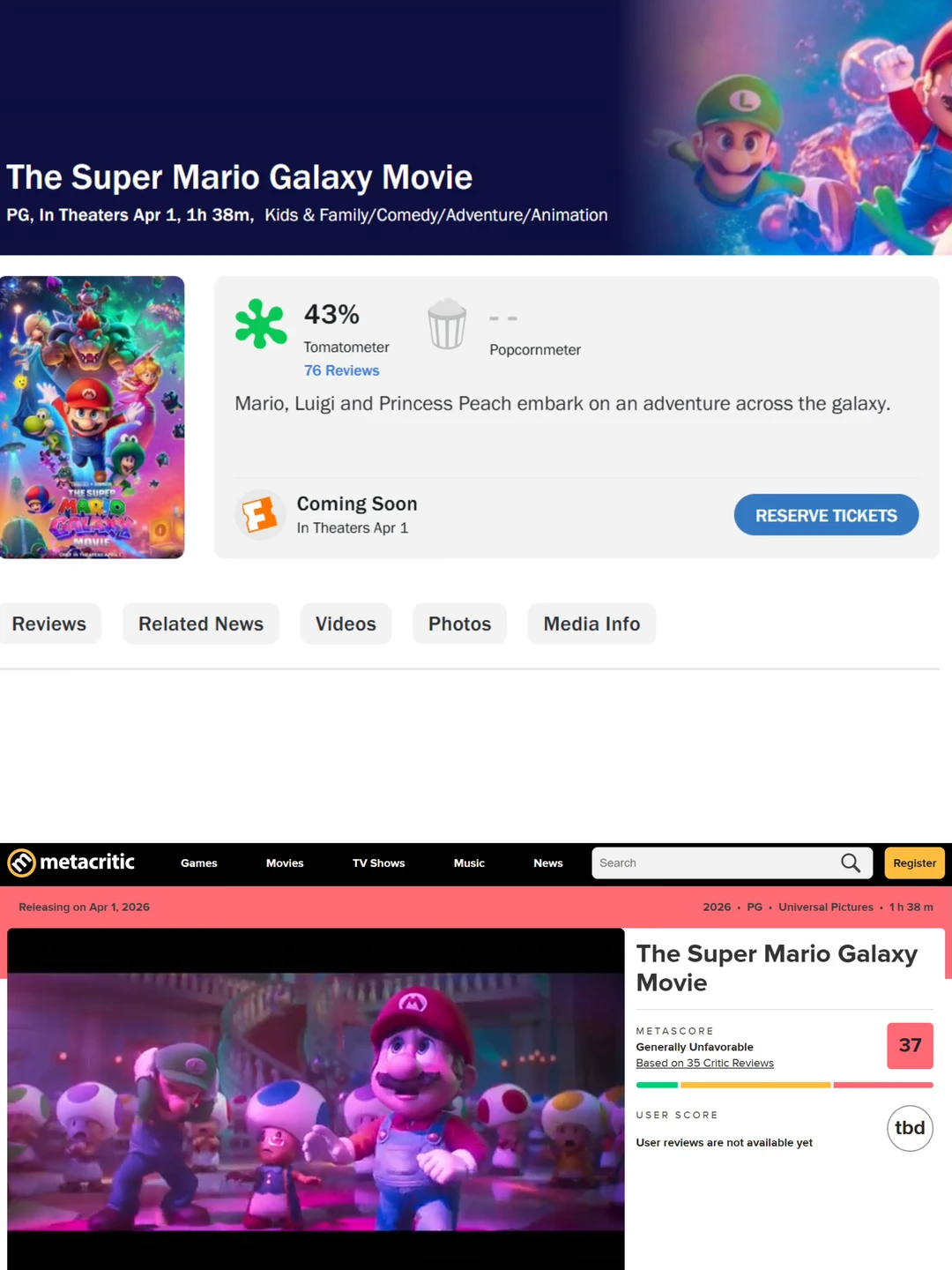Click the Fandango logo icon

(260, 514)
